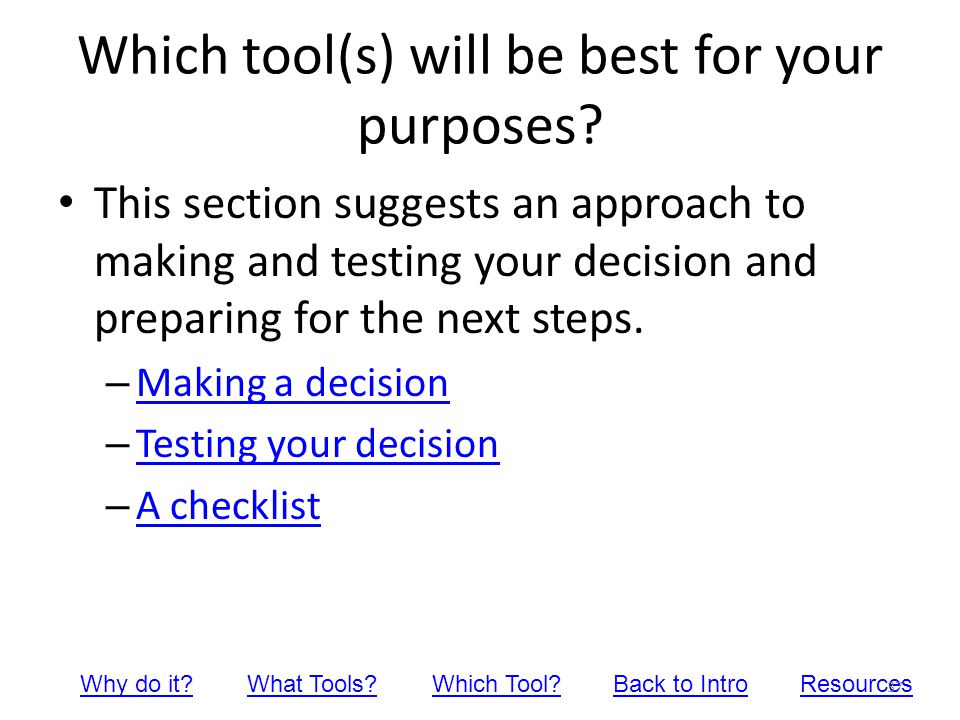This screenshot has width=960, height=720.
Task: Click the dash before A checklist
Action: pyautogui.click(x=118, y=506)
